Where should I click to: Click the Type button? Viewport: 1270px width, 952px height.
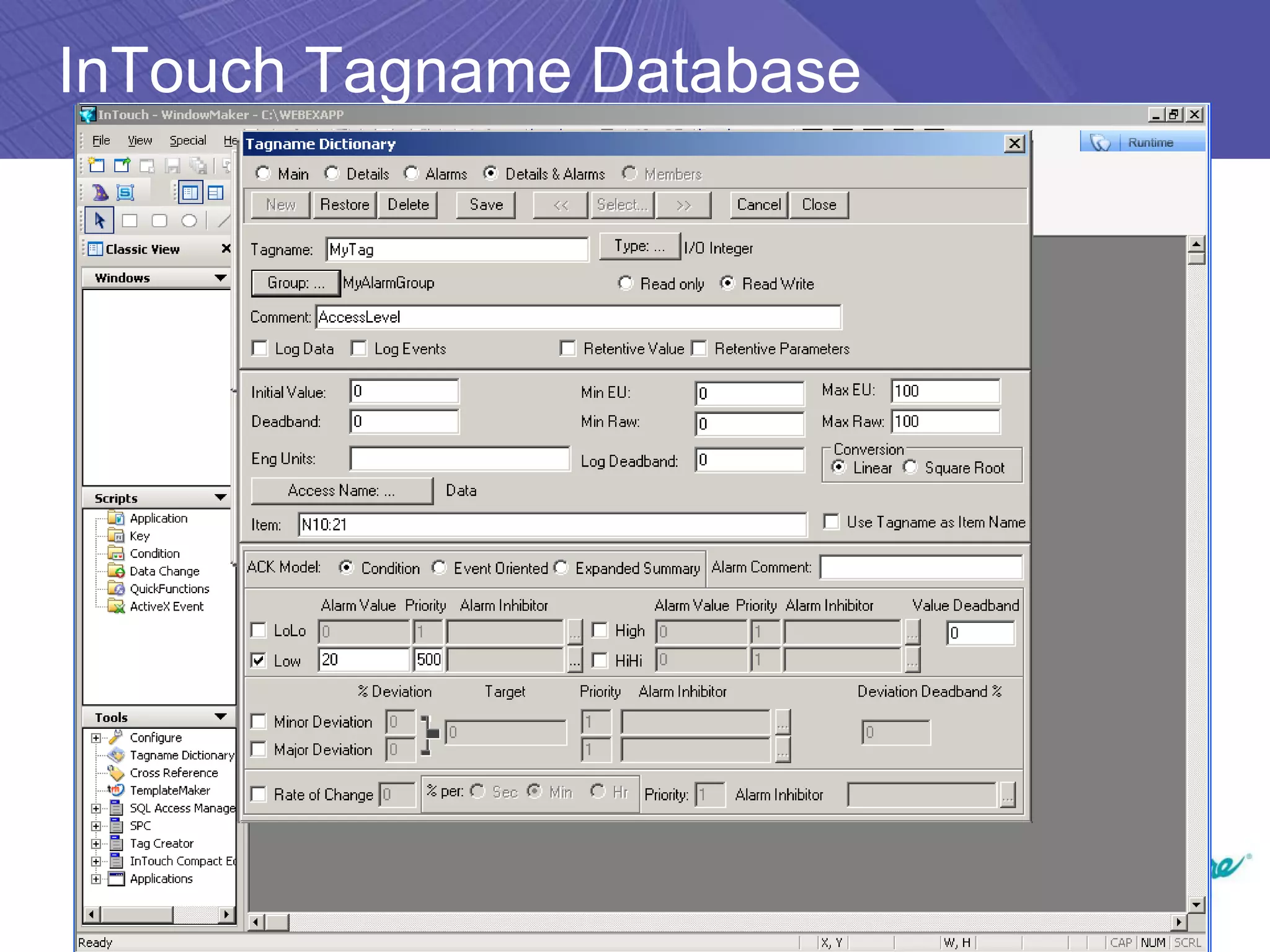(x=640, y=246)
